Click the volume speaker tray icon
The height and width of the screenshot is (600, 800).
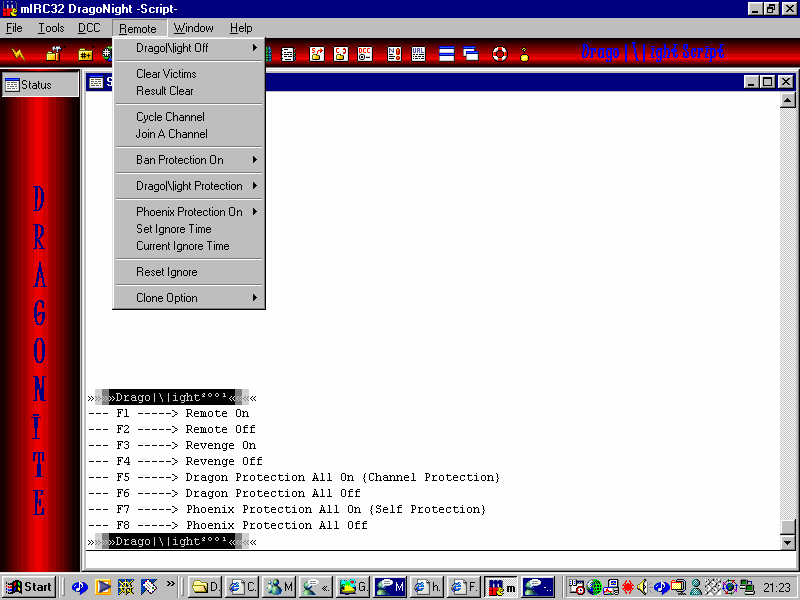643,587
